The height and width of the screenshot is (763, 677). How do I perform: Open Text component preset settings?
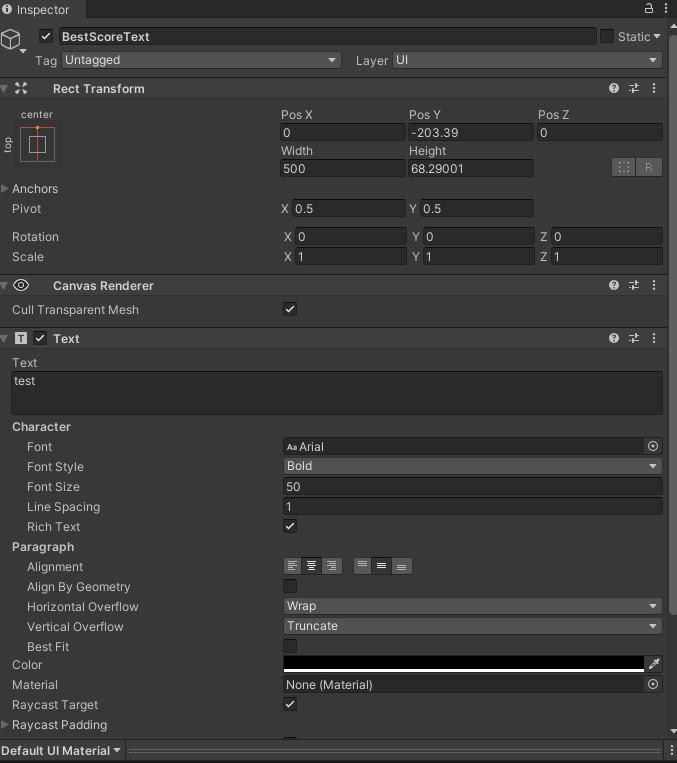click(x=634, y=338)
